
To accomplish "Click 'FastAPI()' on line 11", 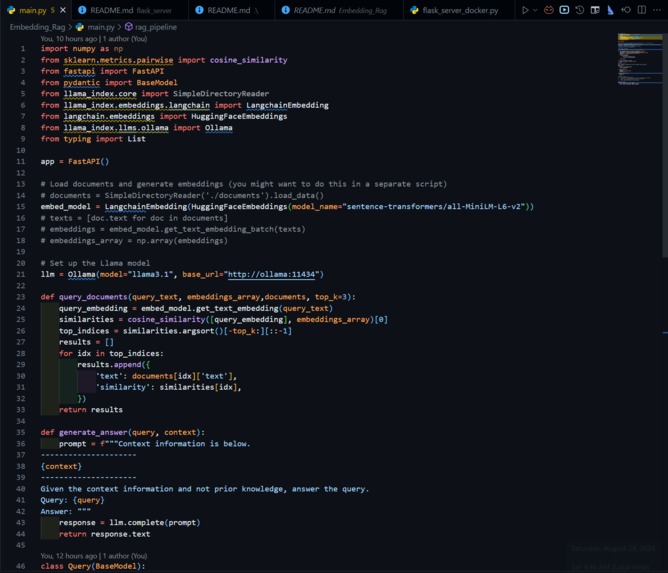I will (88, 161).
